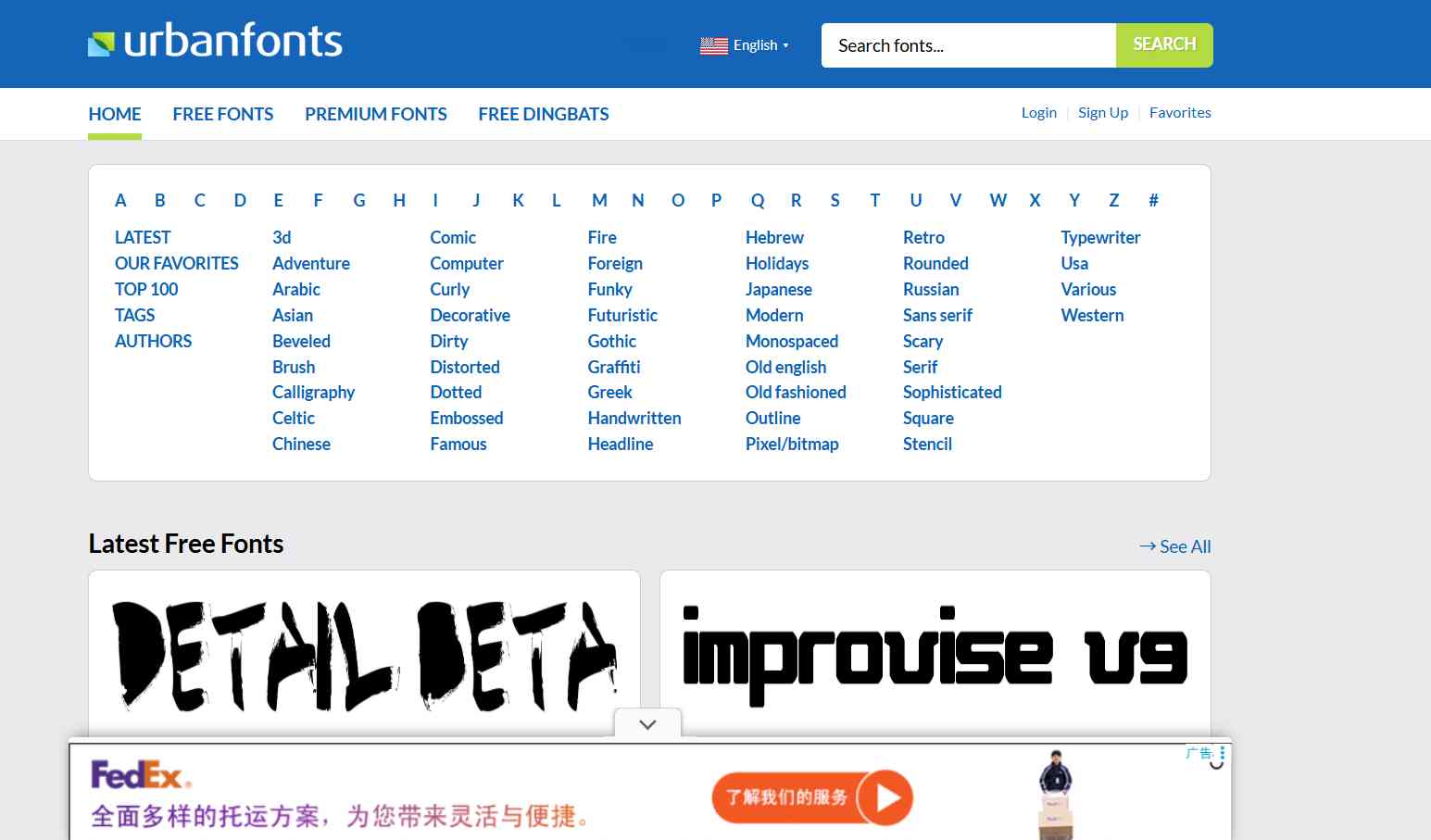
Task: Open the English language dropdown
Action: pyautogui.click(x=757, y=44)
